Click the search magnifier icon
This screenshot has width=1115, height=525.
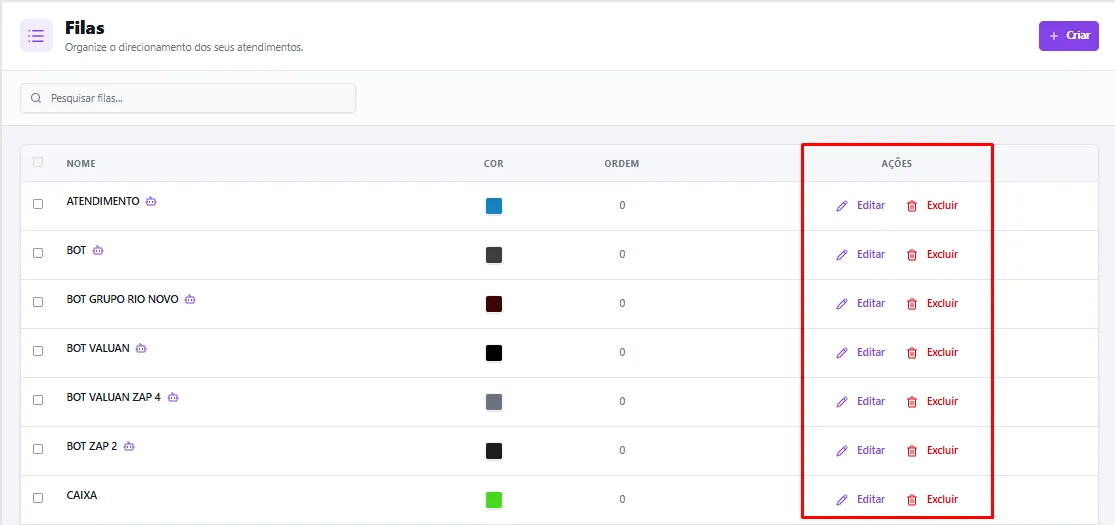click(x=36, y=98)
